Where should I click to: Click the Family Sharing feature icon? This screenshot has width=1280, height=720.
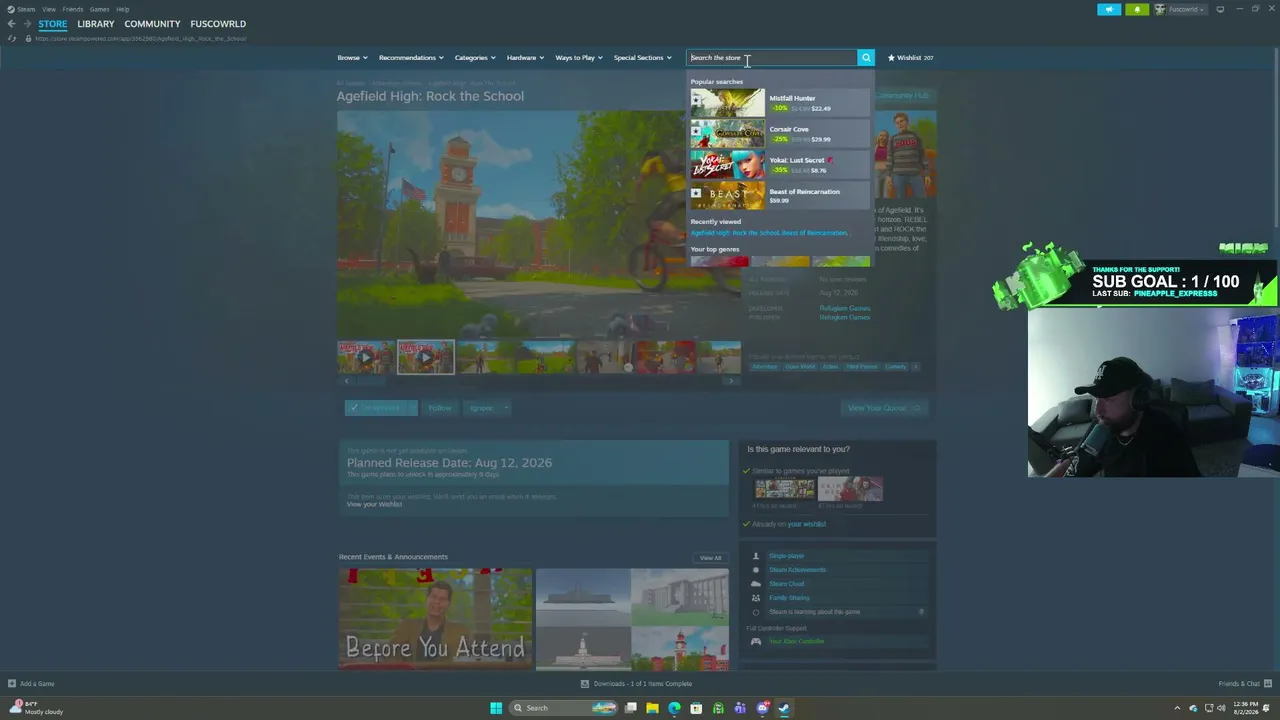(x=756, y=598)
